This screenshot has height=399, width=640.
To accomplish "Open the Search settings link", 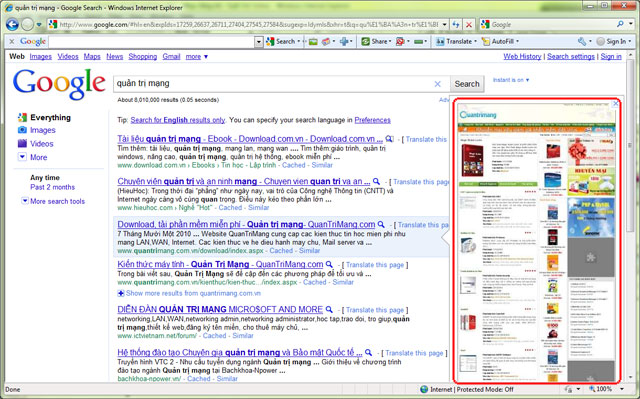I will pos(571,56).
